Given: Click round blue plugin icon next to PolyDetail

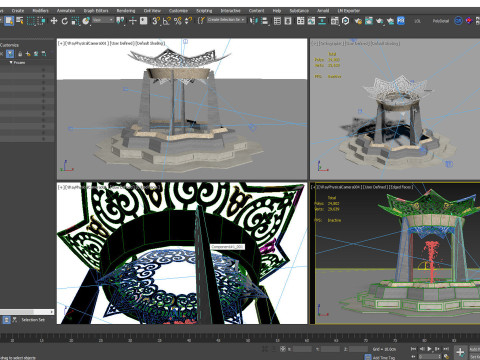Looking at the screenshot, I should click(x=458, y=21).
